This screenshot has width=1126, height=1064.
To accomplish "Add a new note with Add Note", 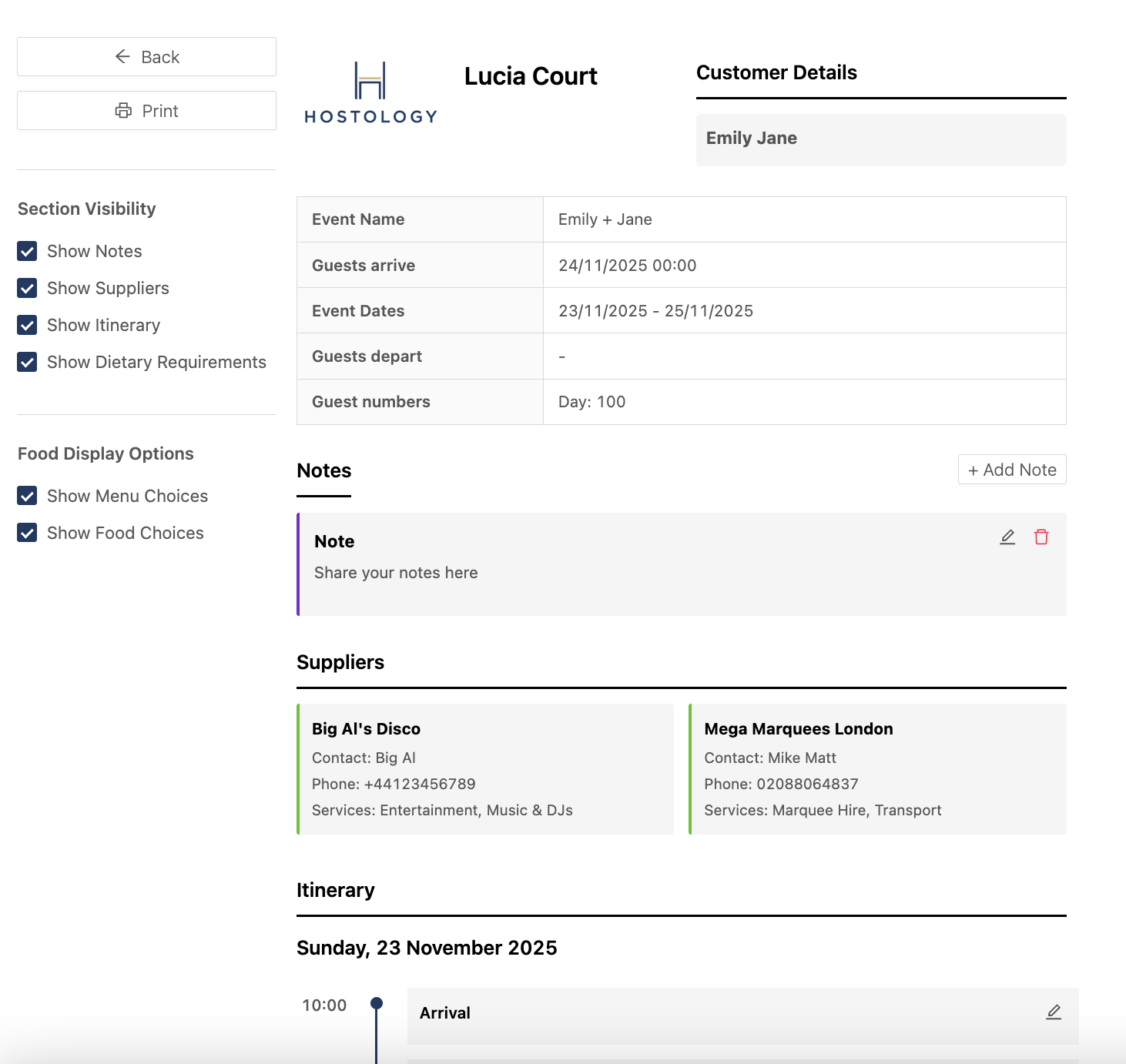I will coord(1012,470).
